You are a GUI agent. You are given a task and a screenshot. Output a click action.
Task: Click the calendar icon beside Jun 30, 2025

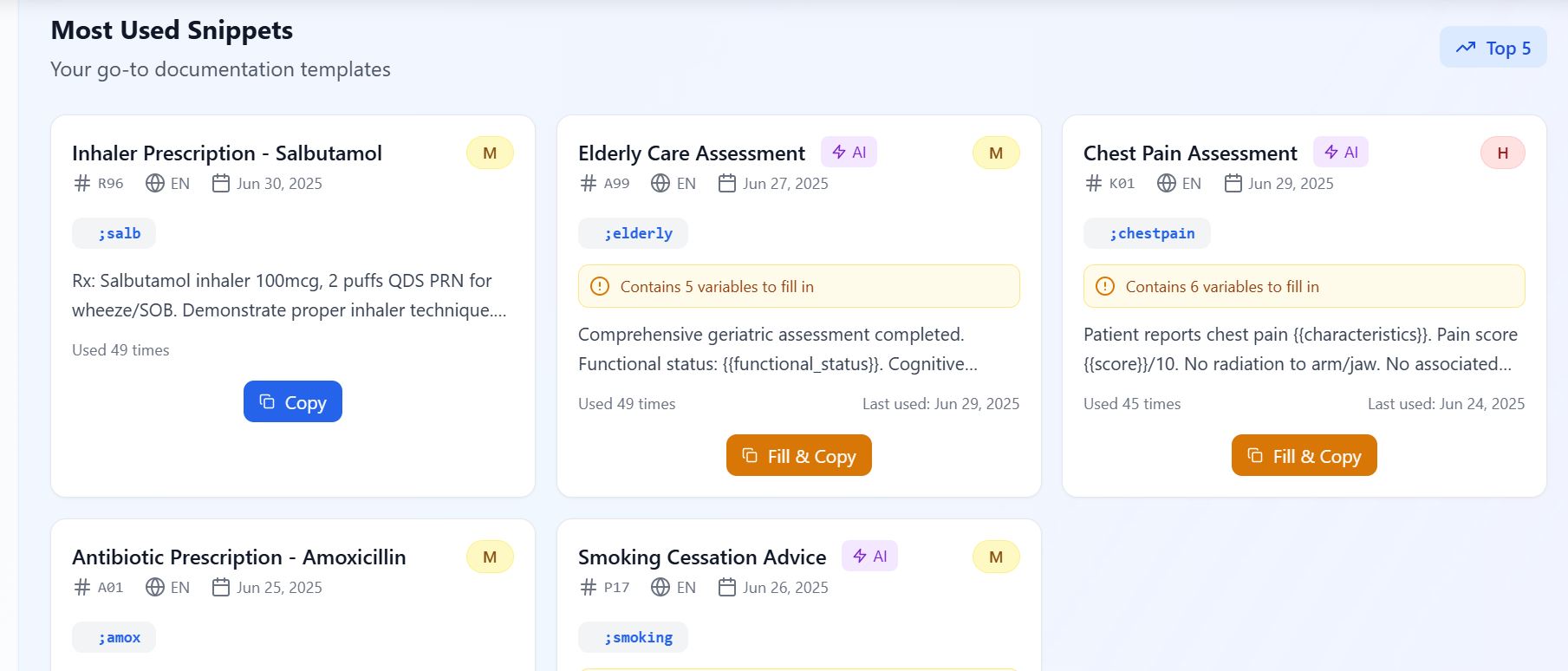coord(221,184)
